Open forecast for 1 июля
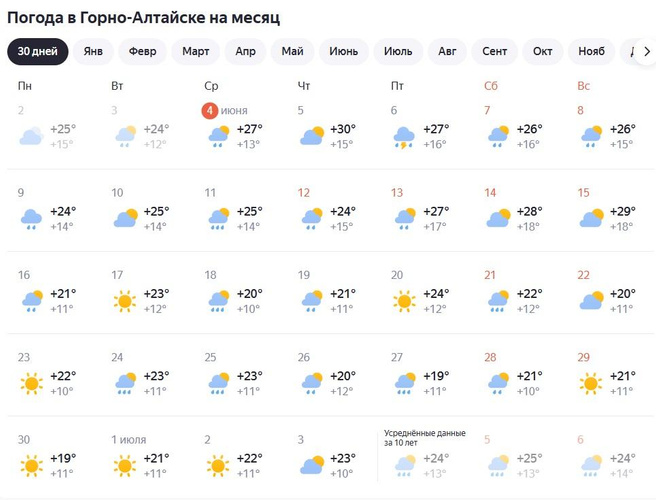 click(128, 439)
